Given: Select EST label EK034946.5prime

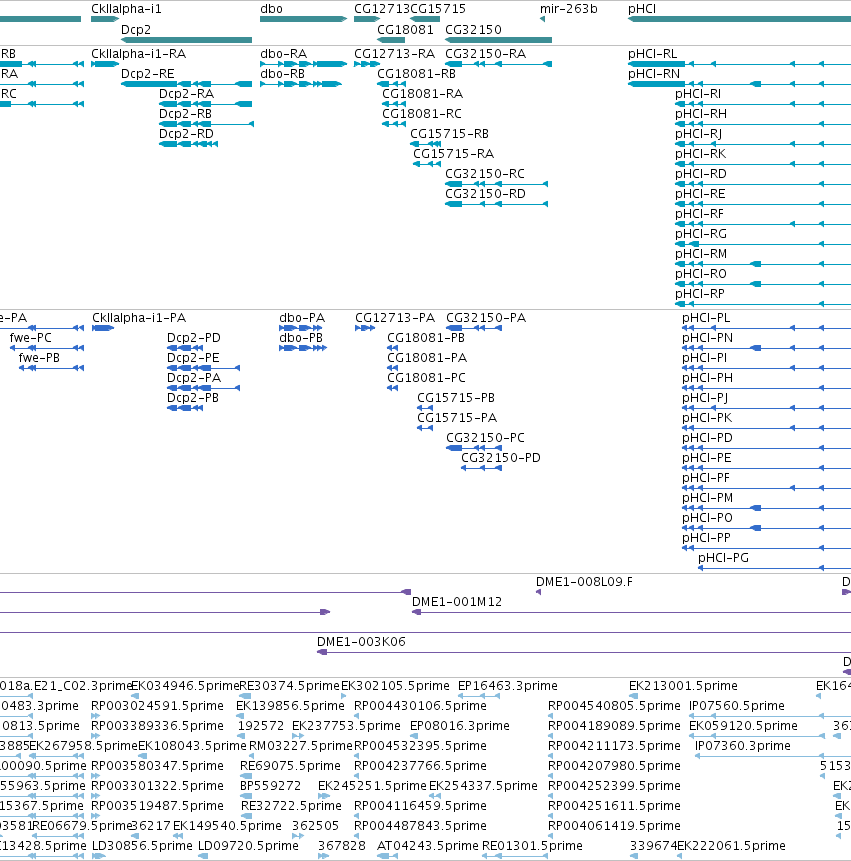Looking at the screenshot, I should coord(186,686).
